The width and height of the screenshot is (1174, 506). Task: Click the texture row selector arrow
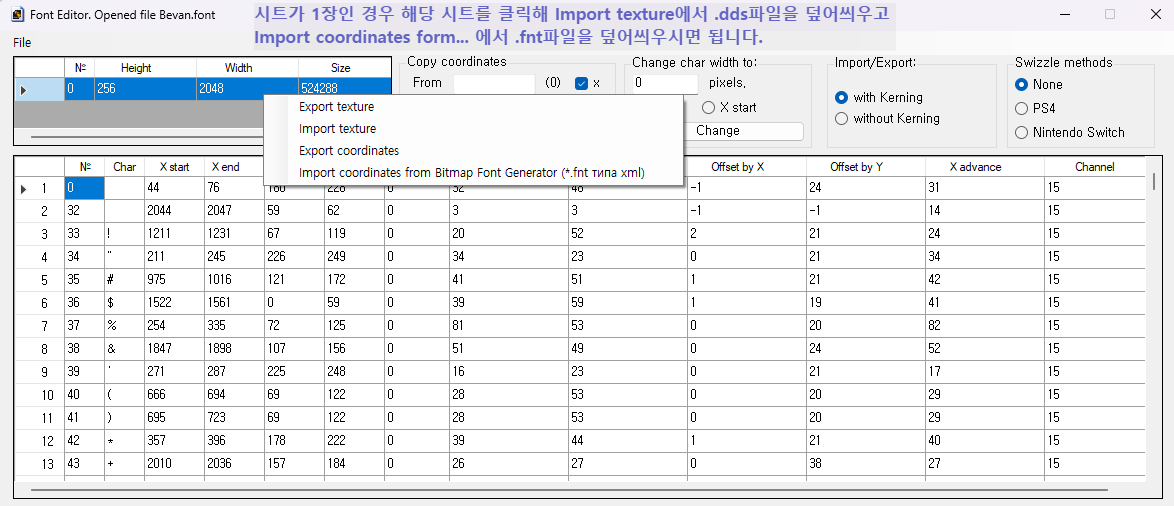click(23, 90)
